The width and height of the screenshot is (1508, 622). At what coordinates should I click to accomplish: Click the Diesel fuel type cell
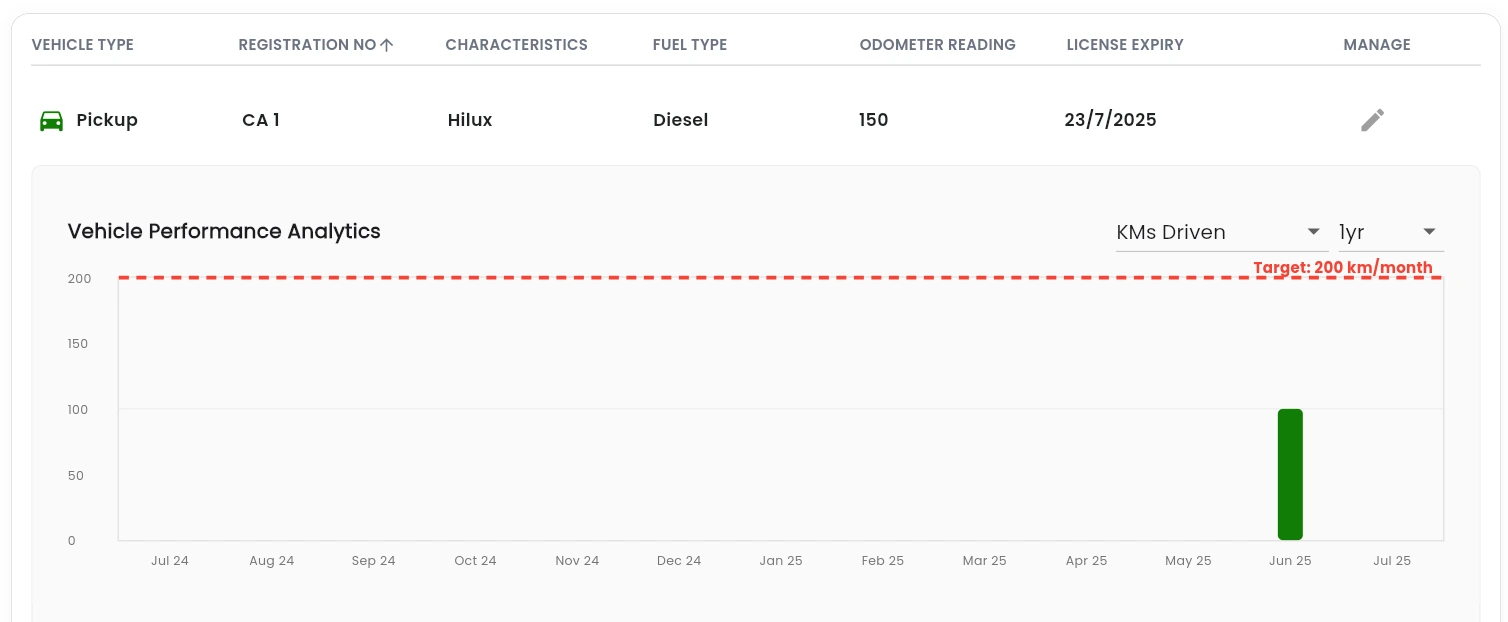(680, 120)
